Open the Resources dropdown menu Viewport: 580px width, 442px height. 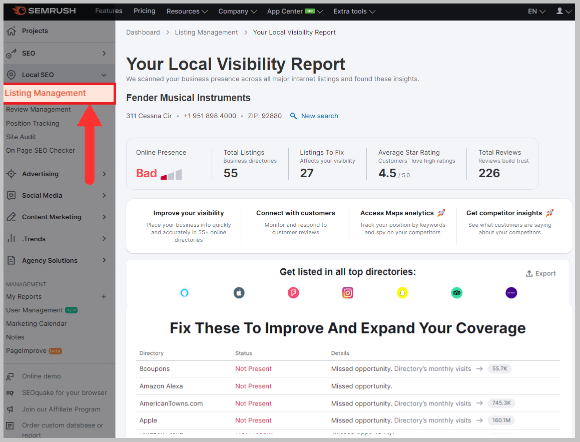click(187, 11)
